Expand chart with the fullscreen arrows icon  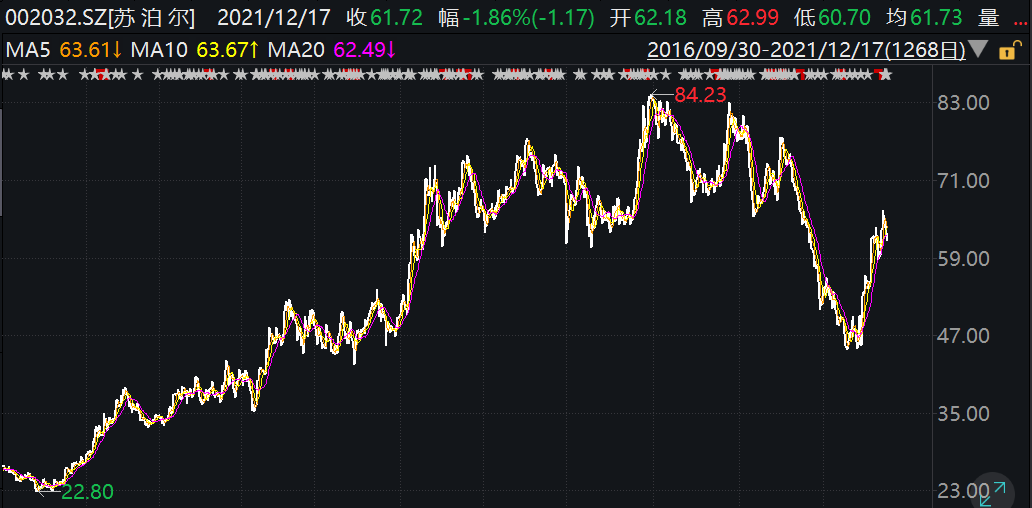coord(994,494)
